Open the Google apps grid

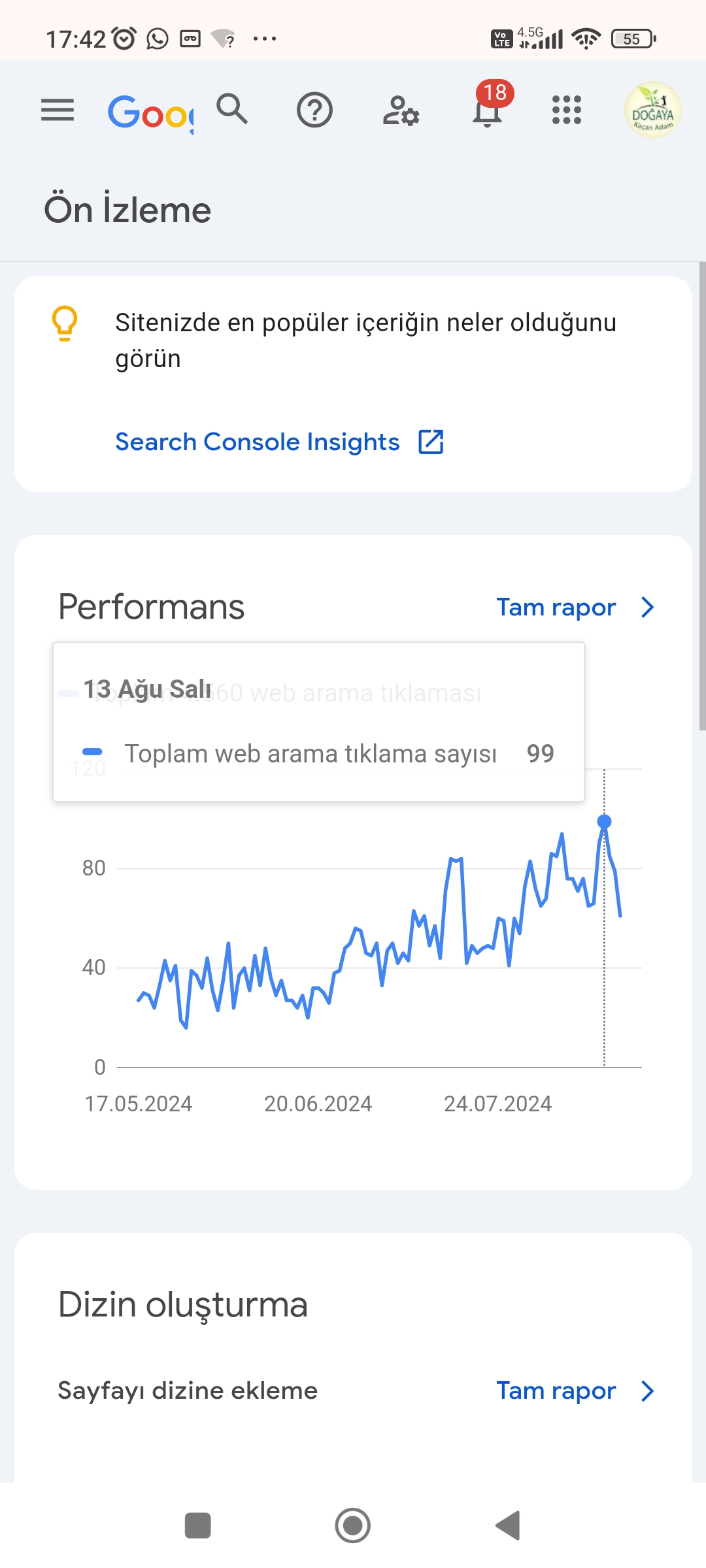click(567, 110)
